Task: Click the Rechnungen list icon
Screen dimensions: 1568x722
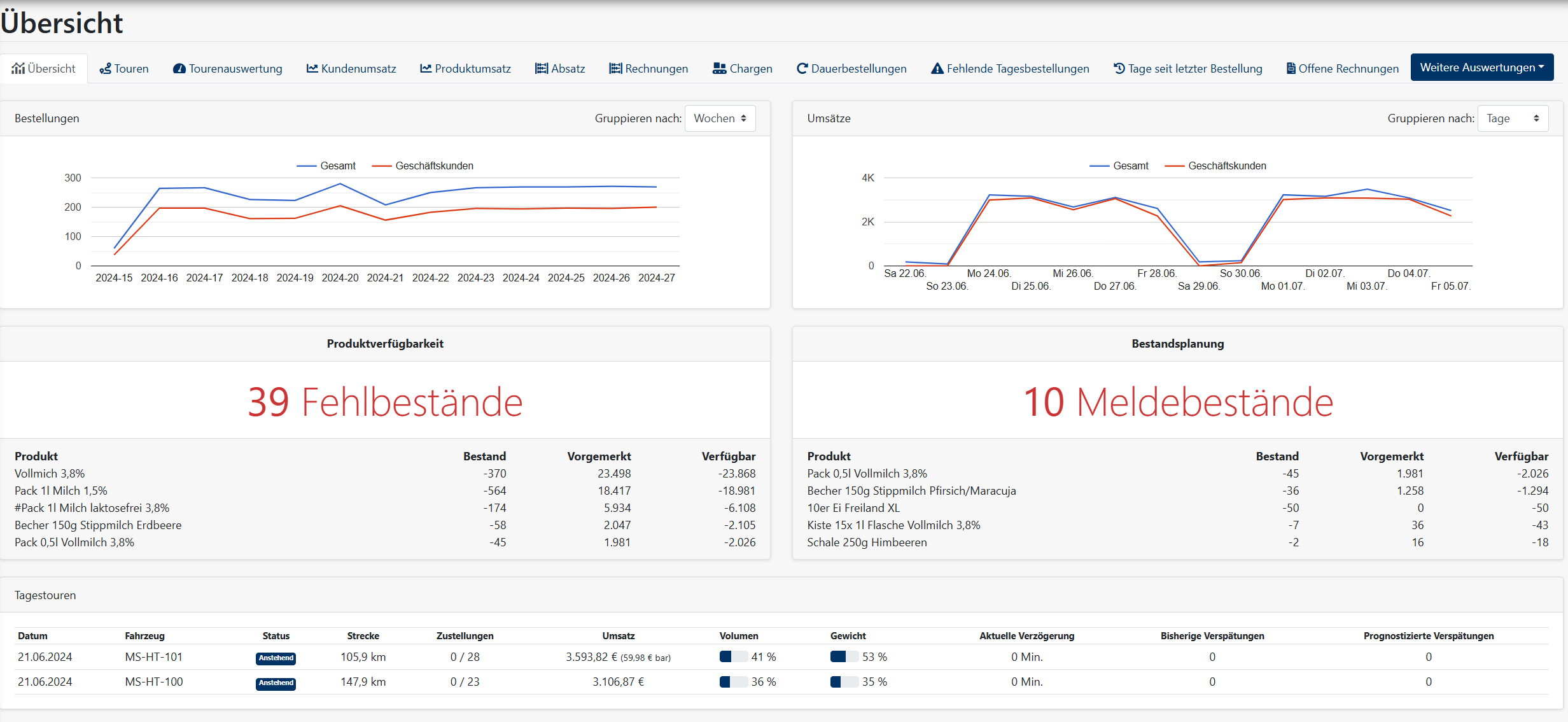Action: point(615,68)
